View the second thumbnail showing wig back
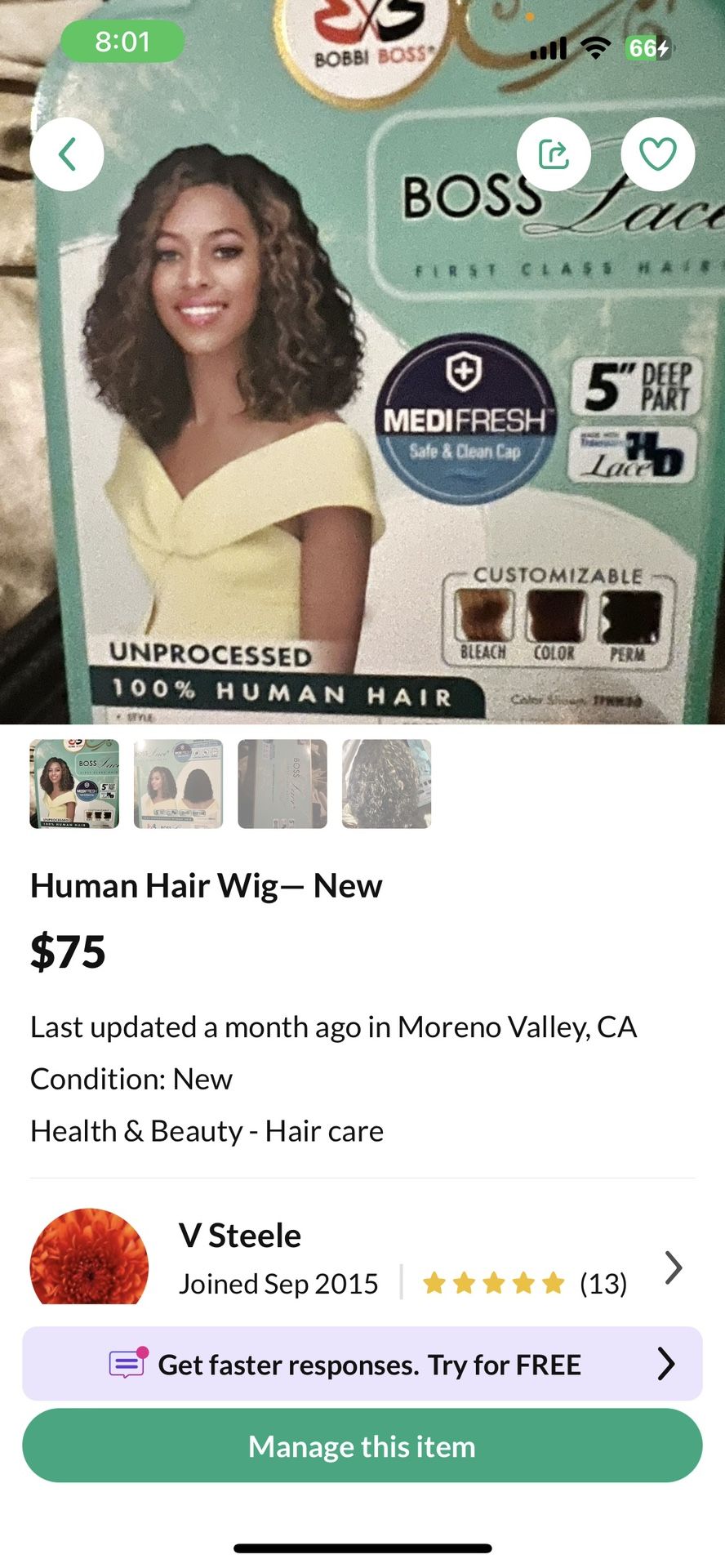The width and height of the screenshot is (725, 1568). click(x=178, y=784)
